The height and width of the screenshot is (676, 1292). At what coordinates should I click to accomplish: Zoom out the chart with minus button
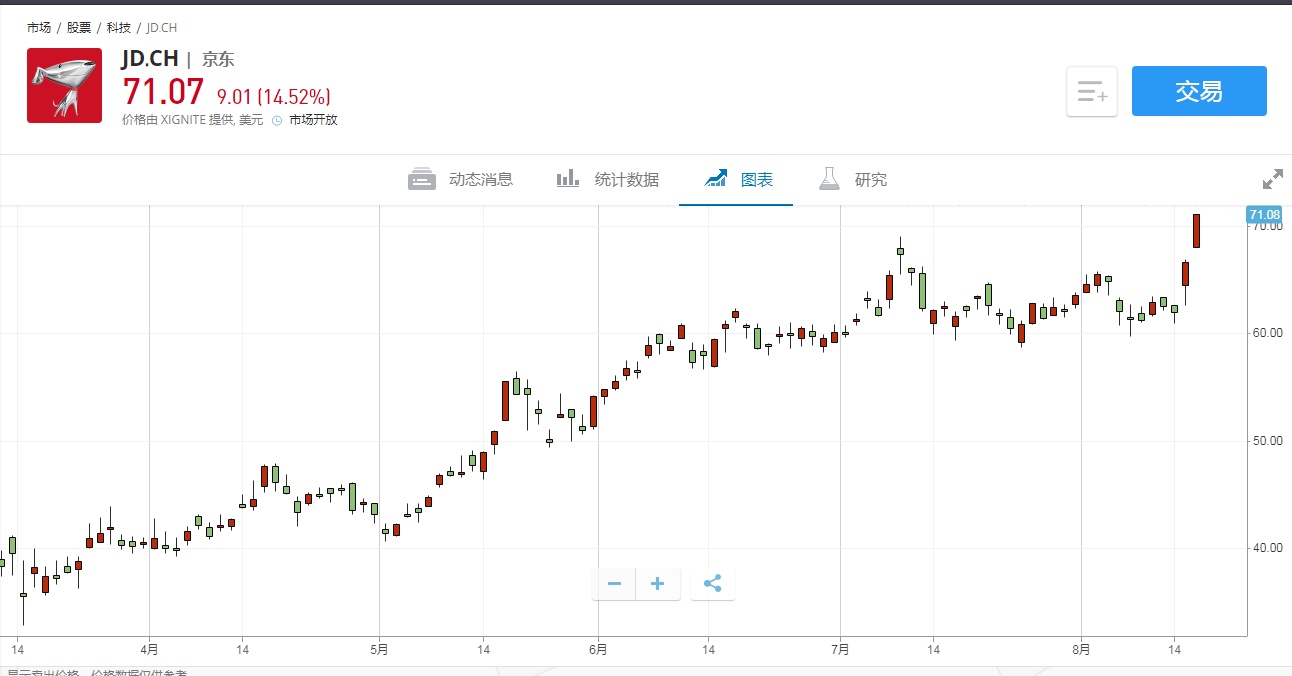[x=614, y=584]
